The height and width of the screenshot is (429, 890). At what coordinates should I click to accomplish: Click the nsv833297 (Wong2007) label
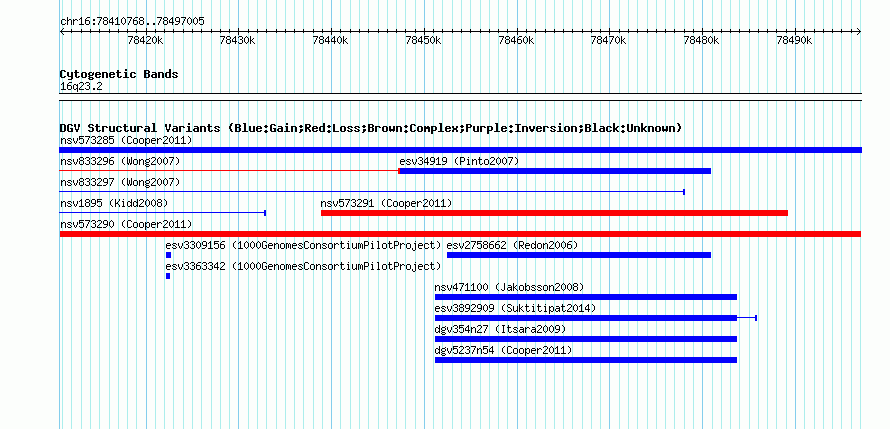tap(120, 182)
